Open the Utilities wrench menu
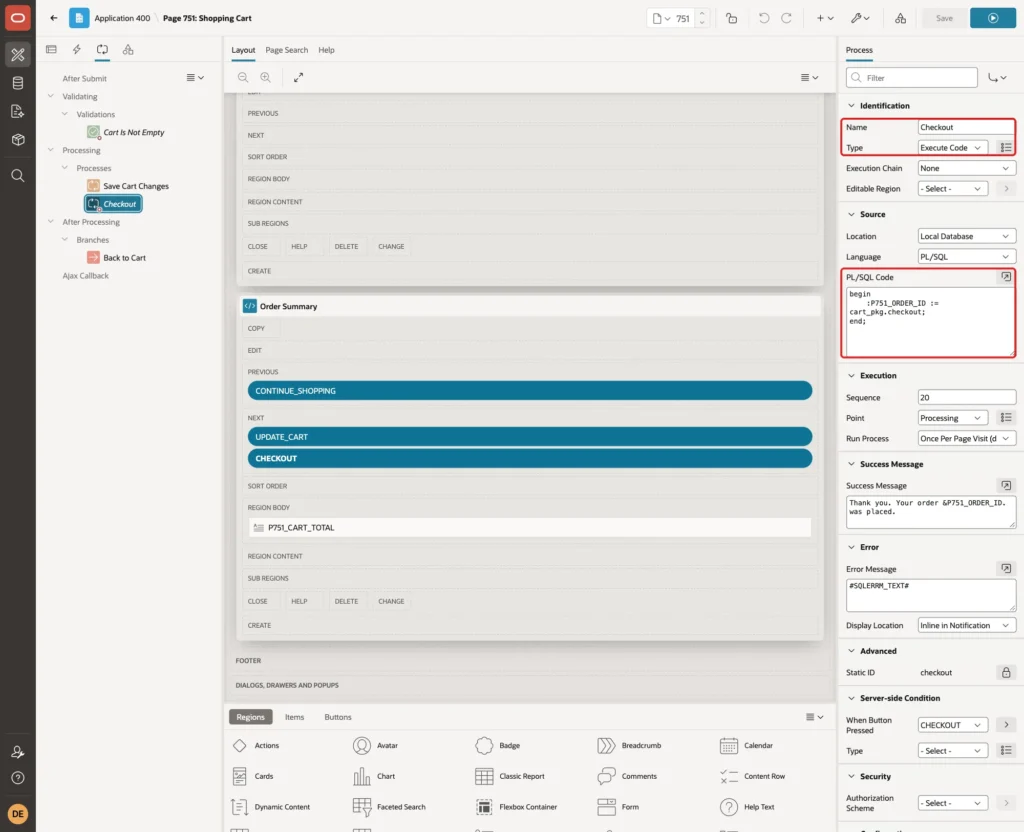Image resolution: width=1024 pixels, height=832 pixels. tap(860, 18)
